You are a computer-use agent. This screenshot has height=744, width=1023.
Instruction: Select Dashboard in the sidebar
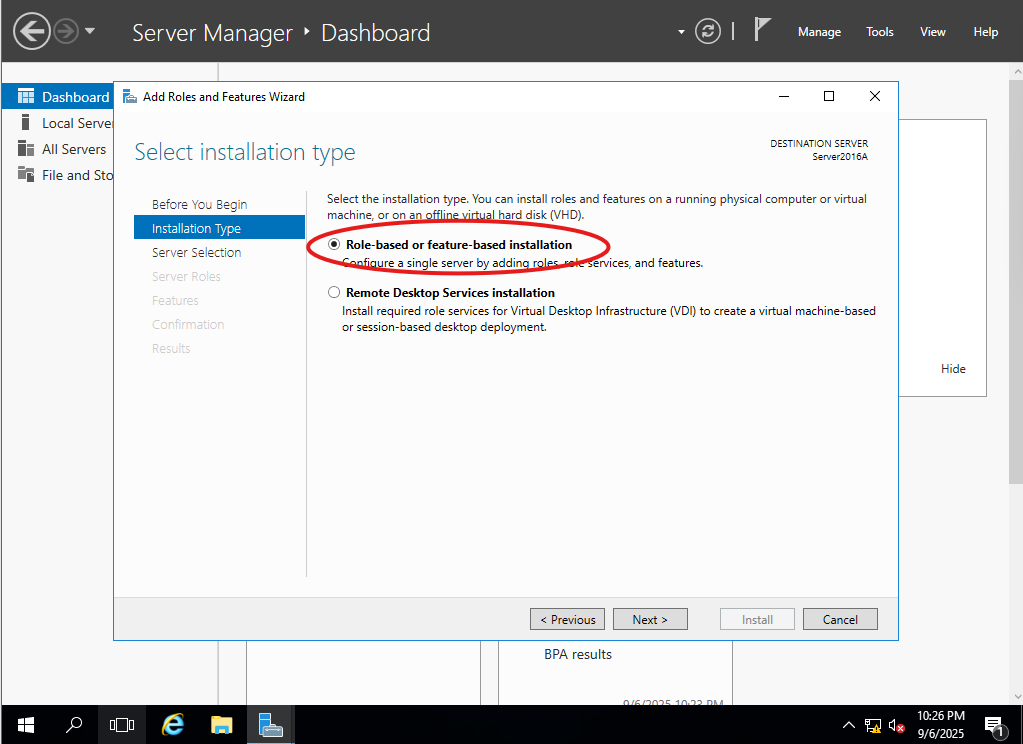click(57, 97)
